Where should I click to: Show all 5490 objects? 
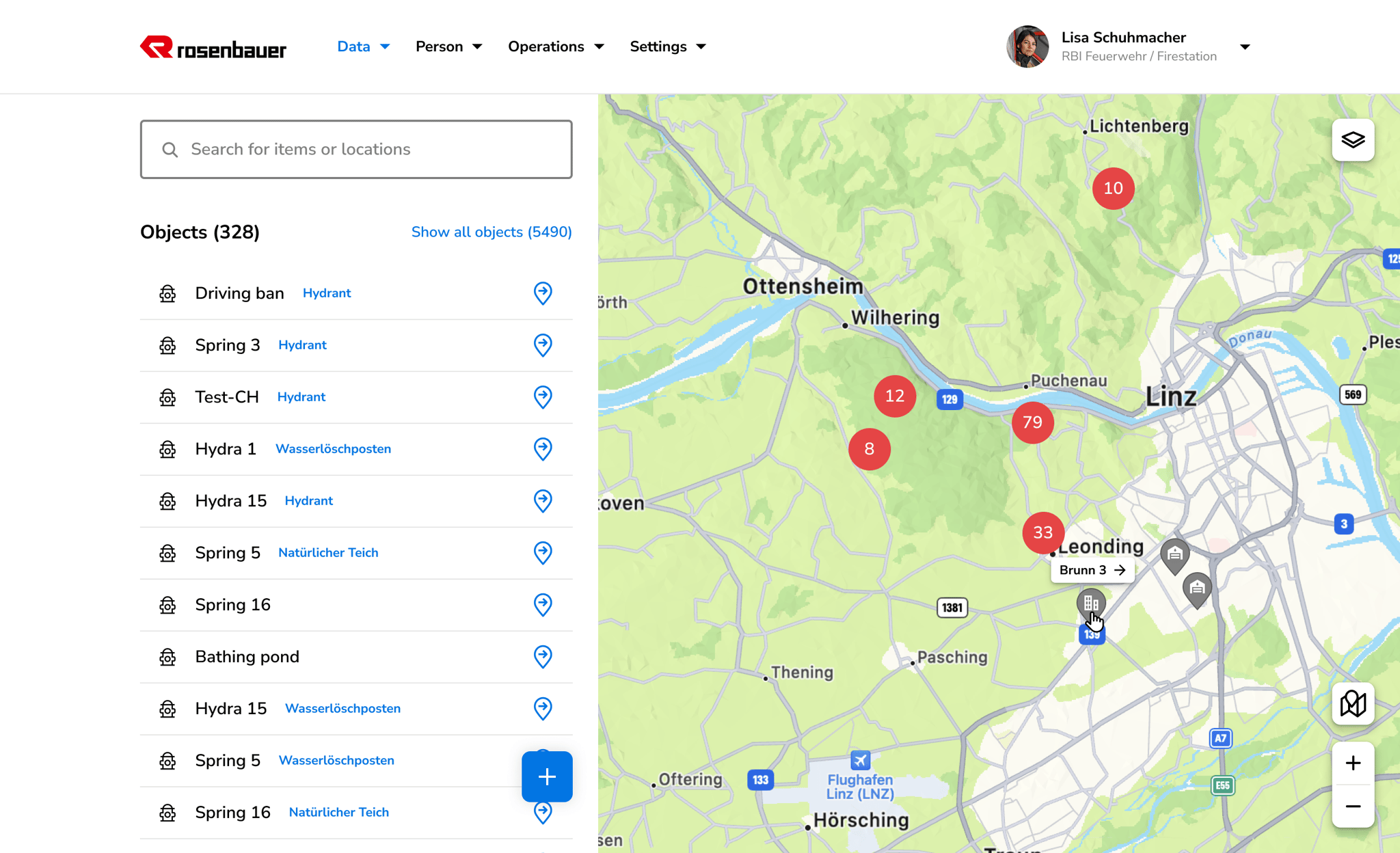tap(491, 232)
